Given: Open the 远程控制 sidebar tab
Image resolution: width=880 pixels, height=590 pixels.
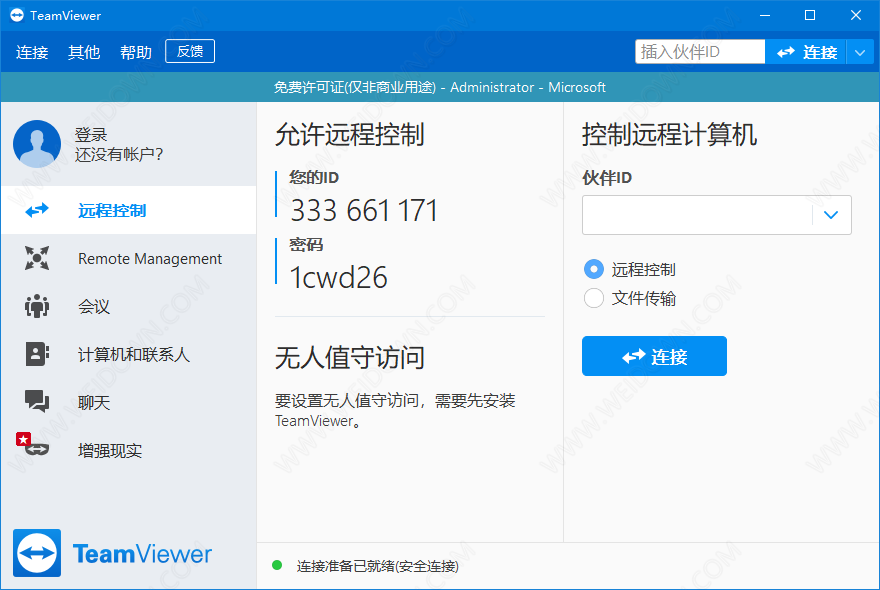Looking at the screenshot, I should click(x=129, y=210).
